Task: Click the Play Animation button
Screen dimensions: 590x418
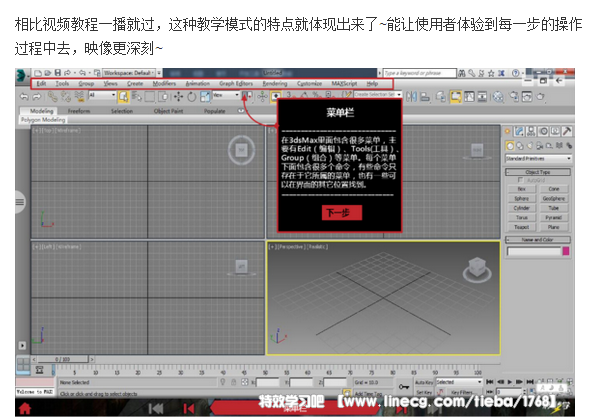Action: [x=510, y=382]
